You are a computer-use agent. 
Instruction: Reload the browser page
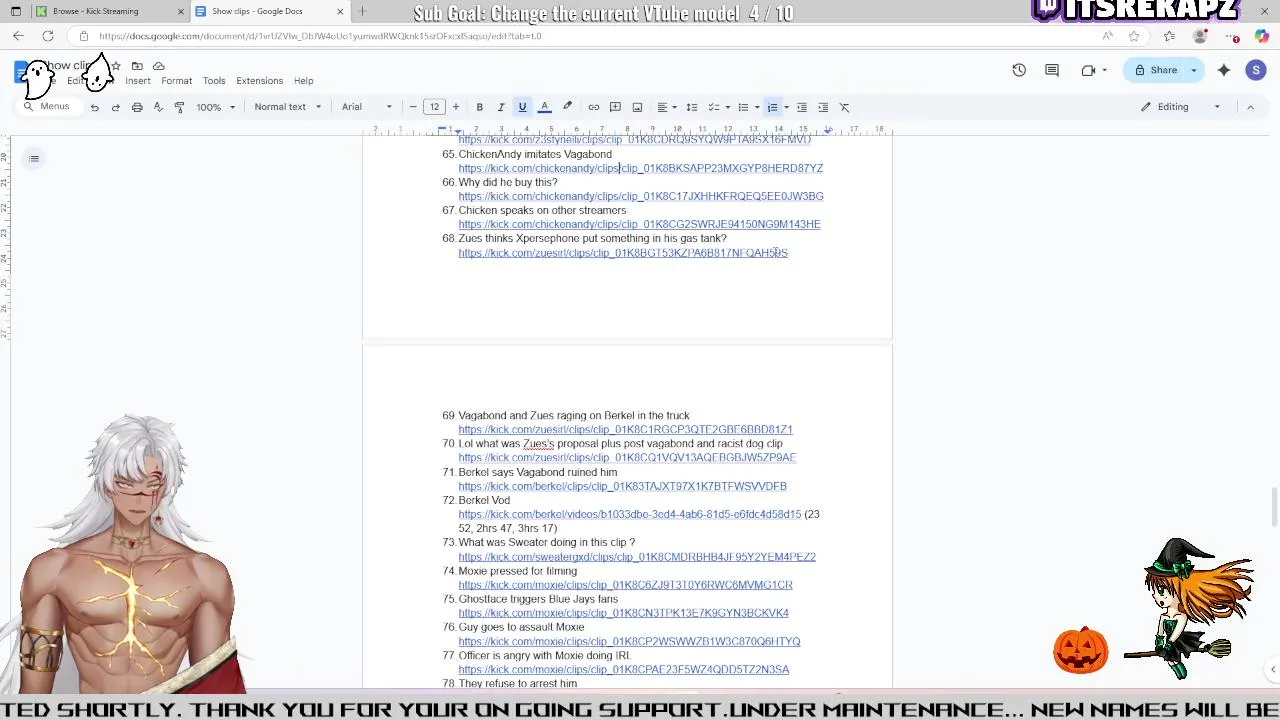point(48,36)
